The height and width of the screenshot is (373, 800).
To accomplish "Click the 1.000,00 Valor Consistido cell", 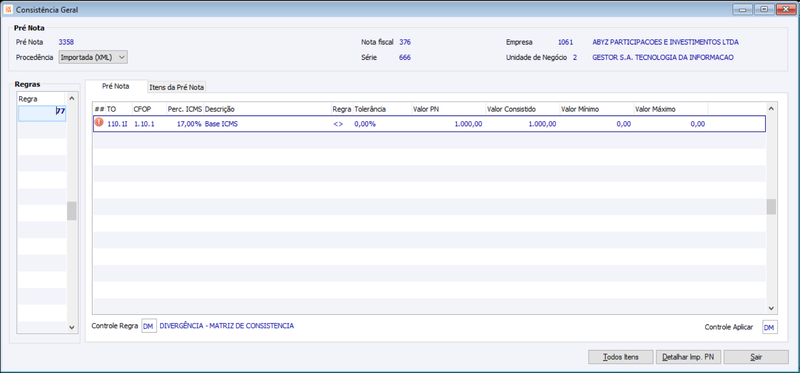I will (522, 124).
